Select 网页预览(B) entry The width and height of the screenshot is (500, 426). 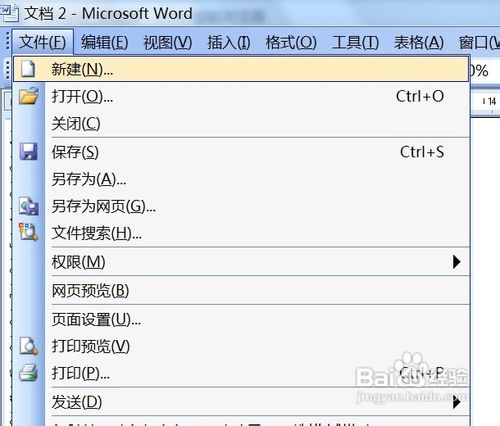[241, 290]
